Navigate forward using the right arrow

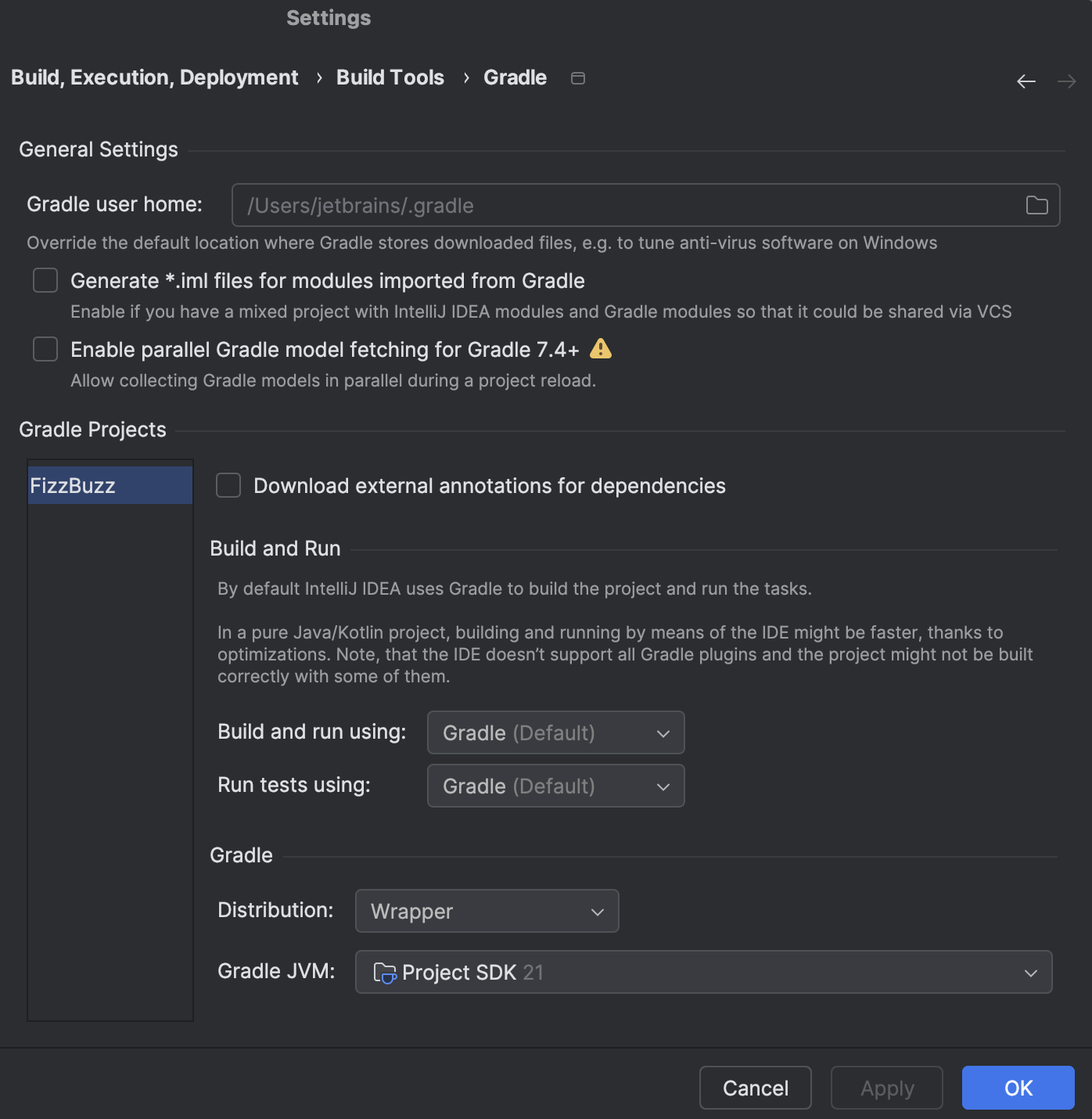coord(1065,81)
